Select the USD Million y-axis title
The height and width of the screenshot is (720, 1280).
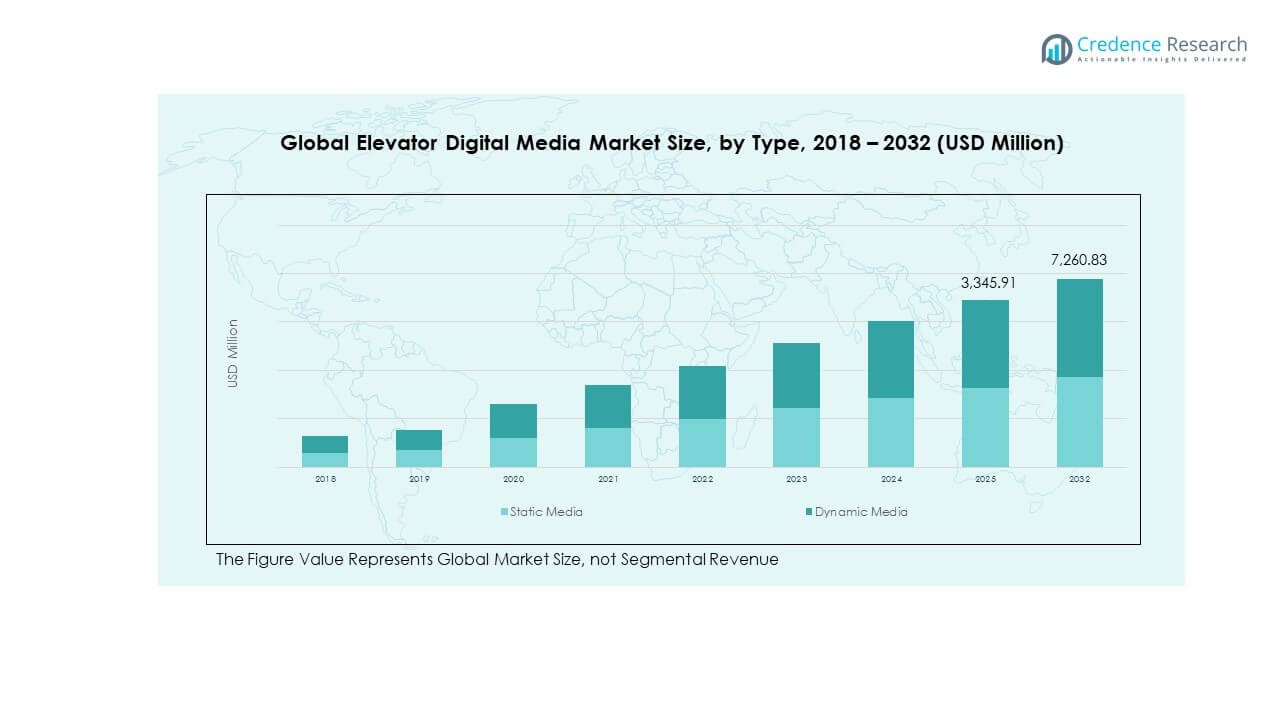click(232, 353)
